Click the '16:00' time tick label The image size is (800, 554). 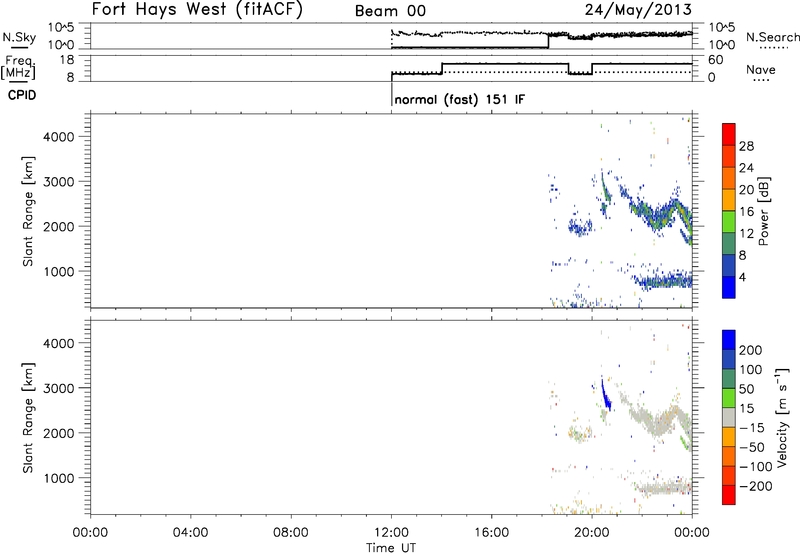(x=492, y=533)
